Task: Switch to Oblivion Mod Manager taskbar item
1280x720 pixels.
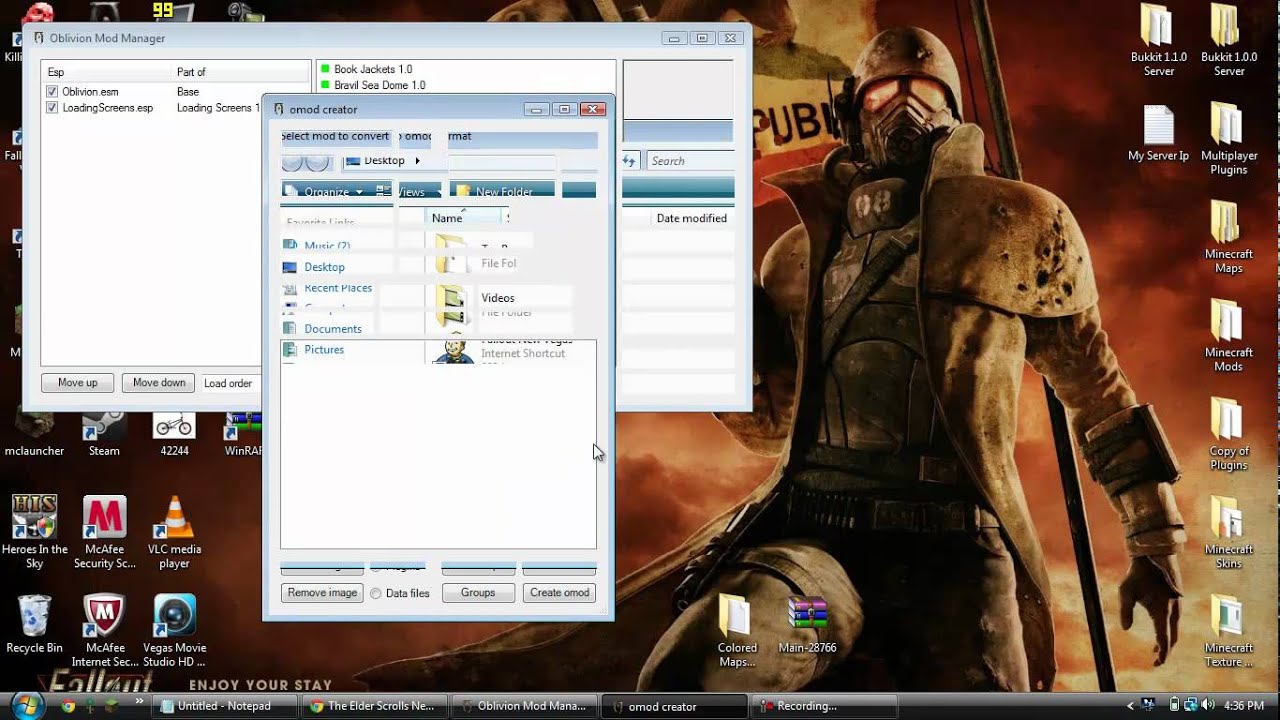Action: click(x=525, y=706)
